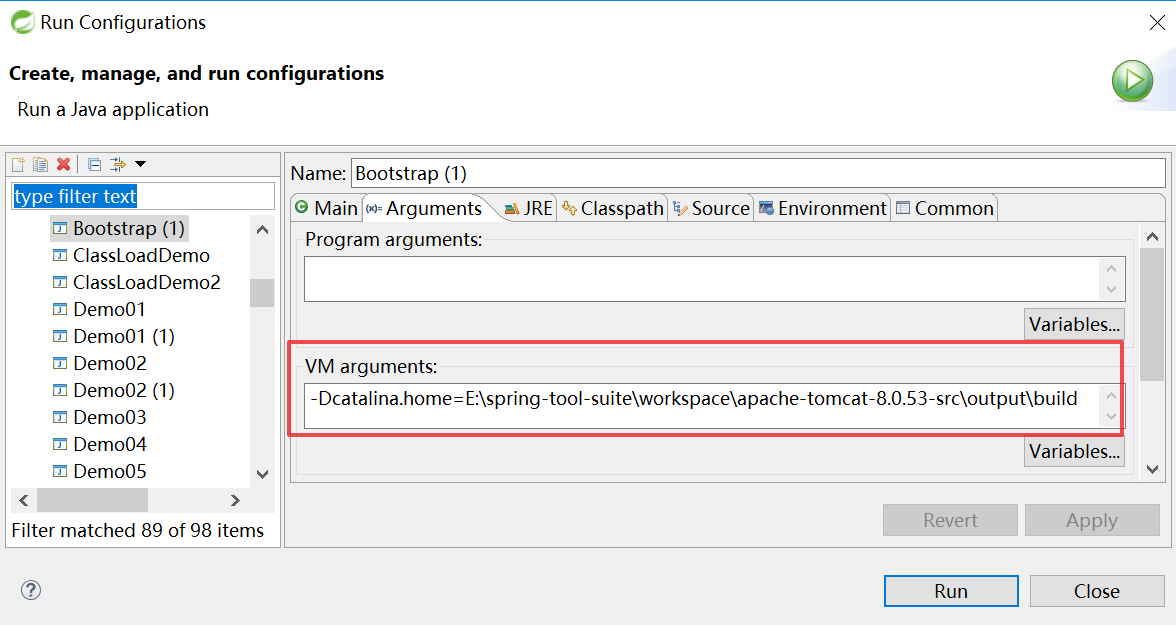The image size is (1176, 625).
Task: Collapse all configurations in the tree
Action: (95, 164)
